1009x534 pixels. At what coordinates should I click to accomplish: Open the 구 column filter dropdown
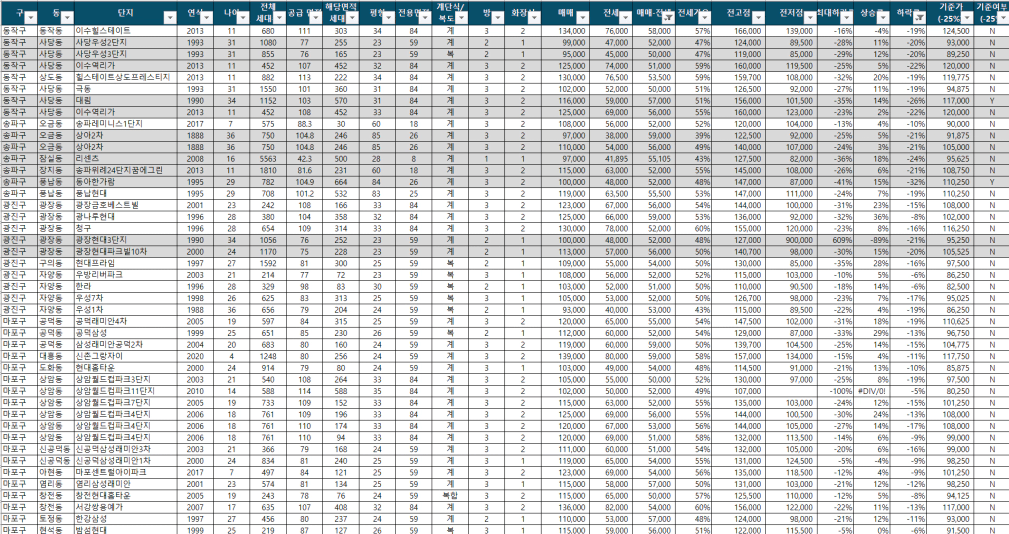[30, 18]
